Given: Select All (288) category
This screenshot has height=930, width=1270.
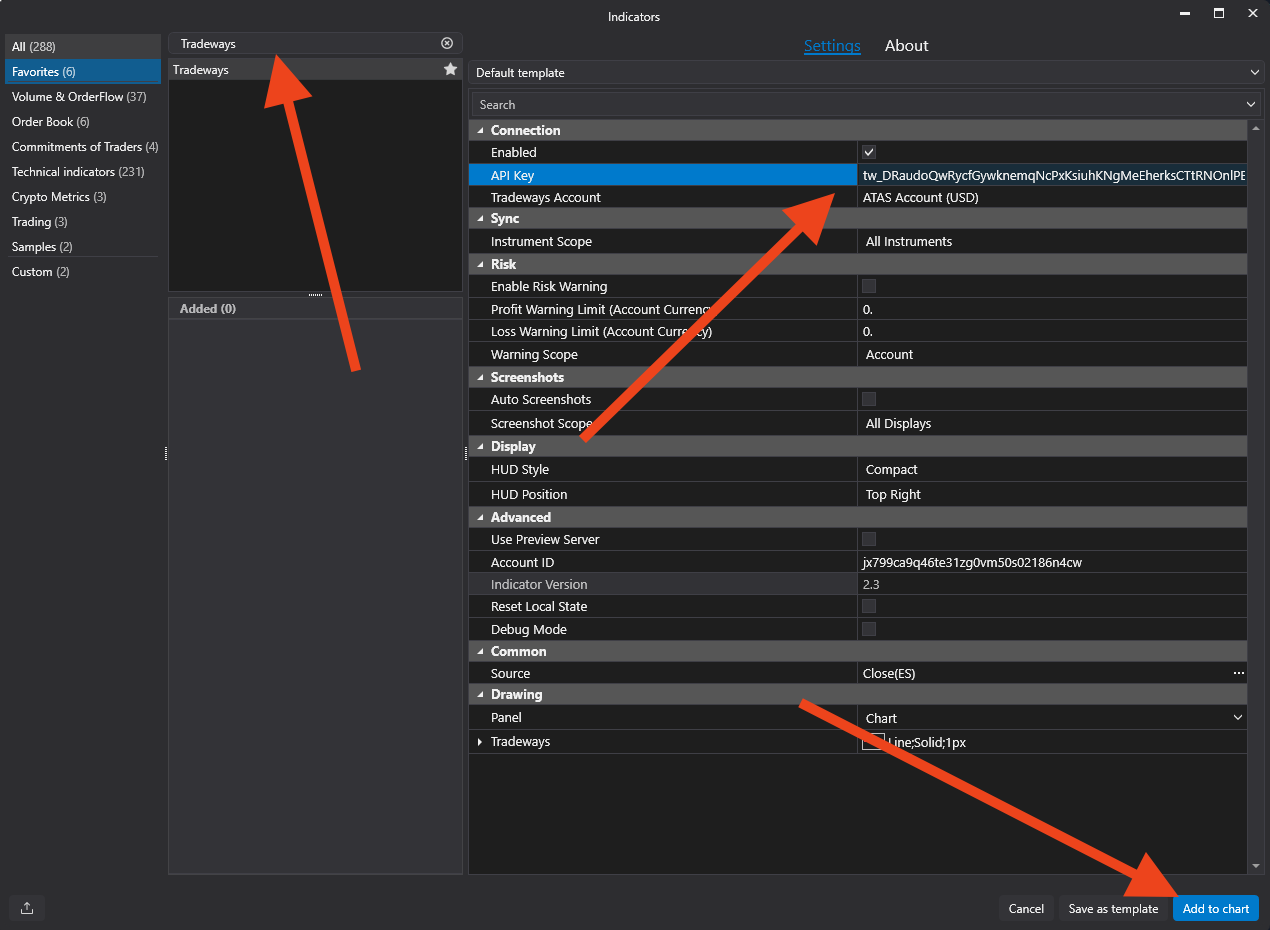Looking at the screenshot, I should [82, 47].
